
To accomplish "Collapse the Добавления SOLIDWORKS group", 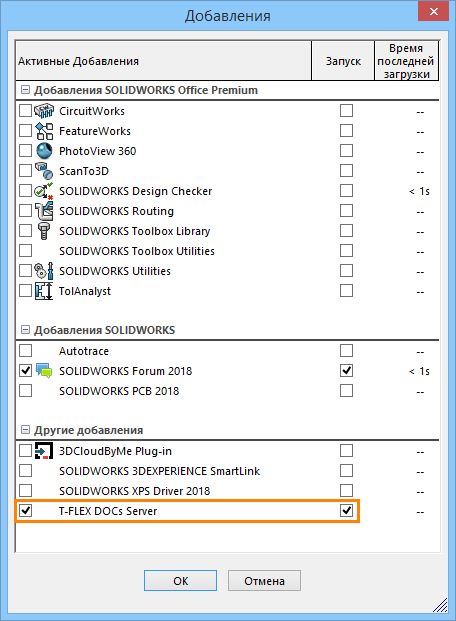I will pyautogui.click(x=25, y=330).
